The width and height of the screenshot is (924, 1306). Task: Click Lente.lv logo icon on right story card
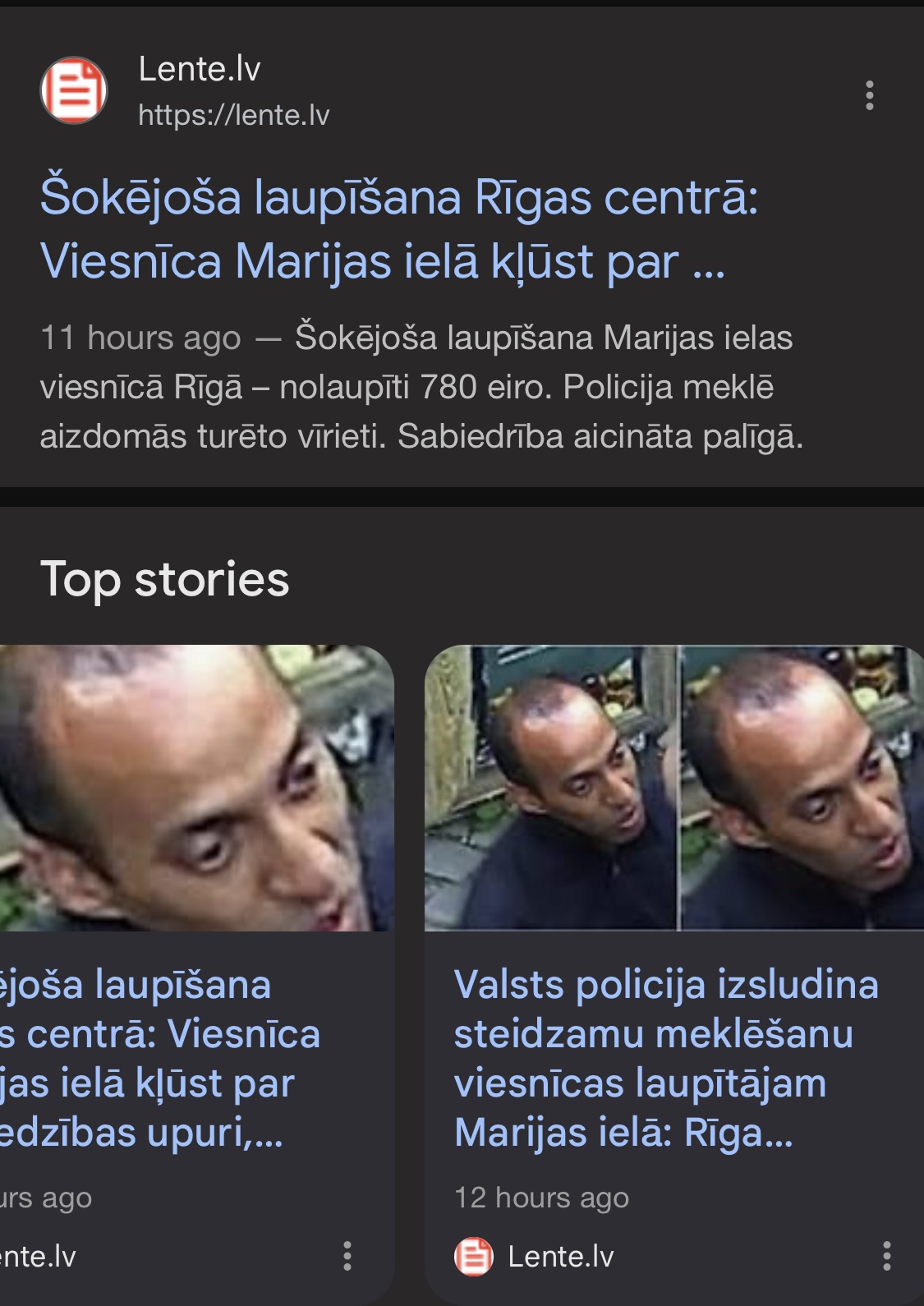click(474, 1256)
